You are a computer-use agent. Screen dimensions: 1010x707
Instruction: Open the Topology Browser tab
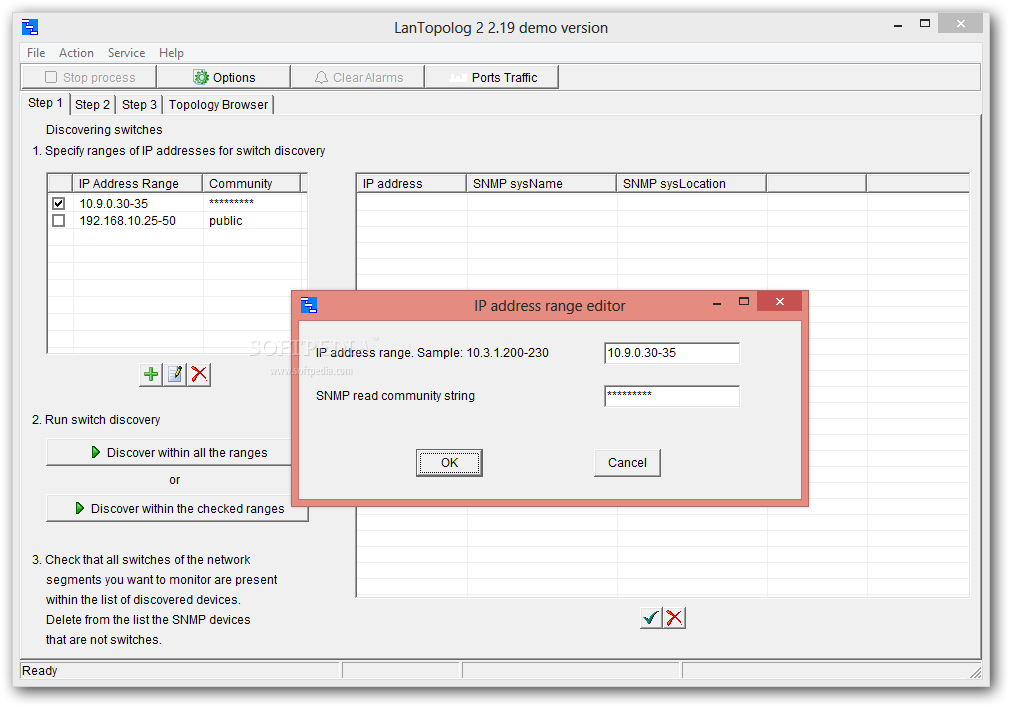tap(218, 105)
